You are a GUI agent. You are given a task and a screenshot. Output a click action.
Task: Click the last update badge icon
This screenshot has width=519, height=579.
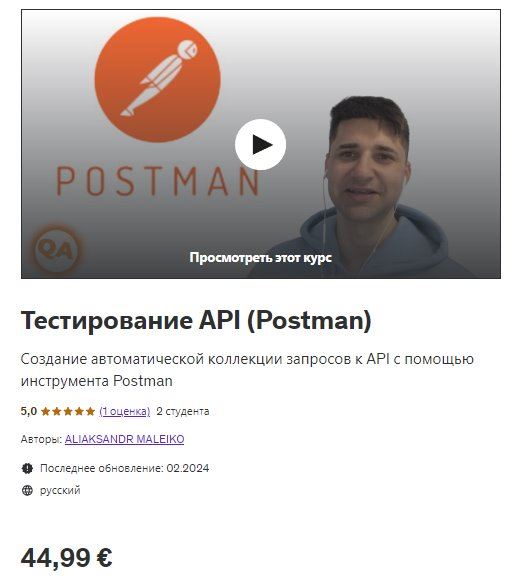[x=27, y=468]
